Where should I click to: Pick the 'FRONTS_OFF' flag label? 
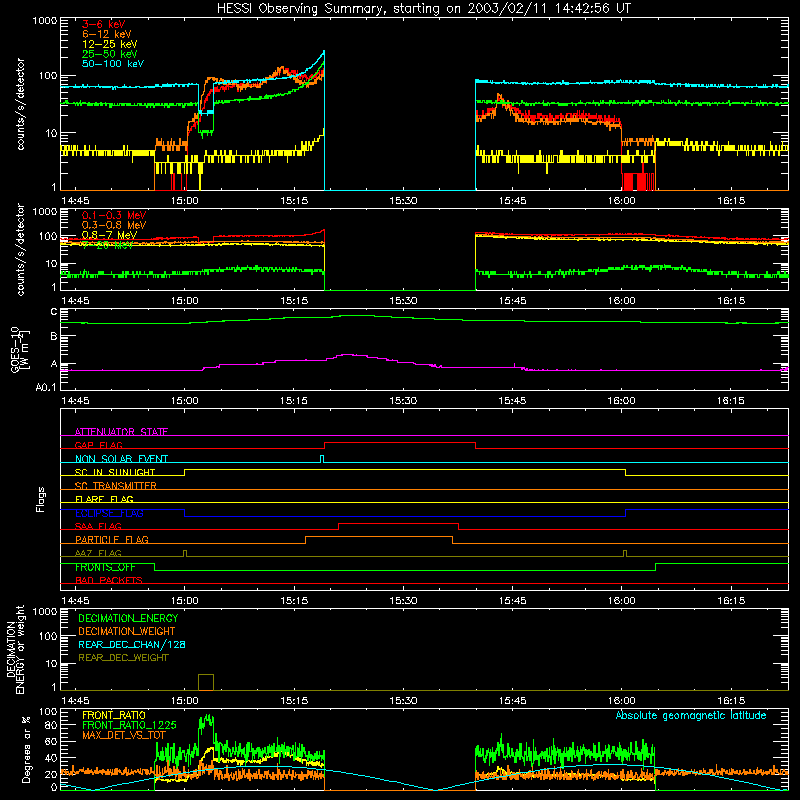(105, 567)
